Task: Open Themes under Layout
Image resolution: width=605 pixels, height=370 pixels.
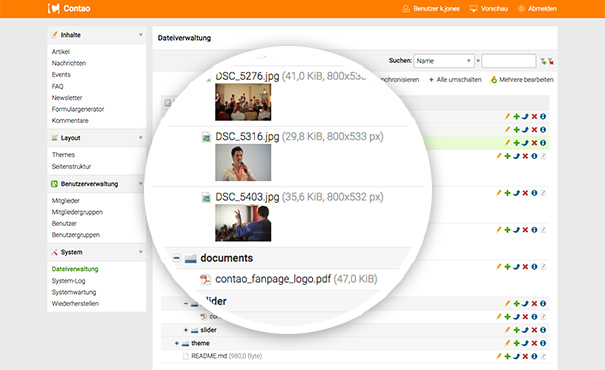Action: 63,155
